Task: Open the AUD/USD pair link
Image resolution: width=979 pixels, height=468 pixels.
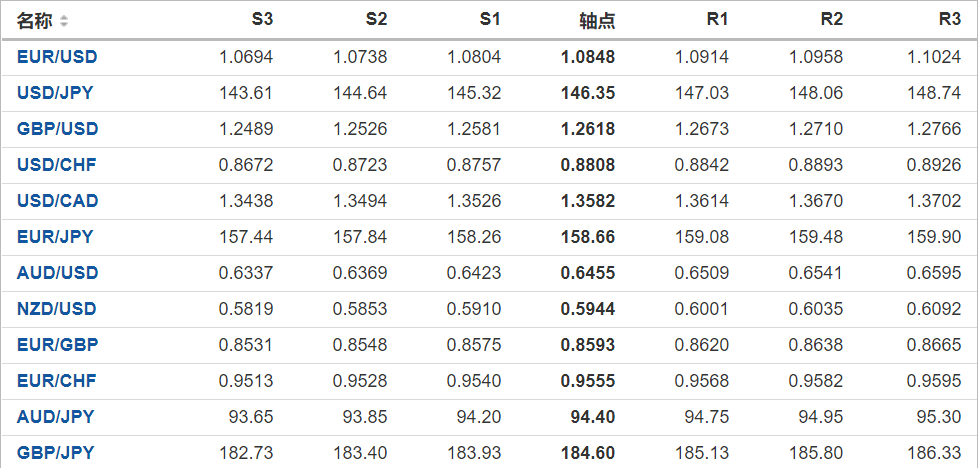Action: [x=57, y=273]
